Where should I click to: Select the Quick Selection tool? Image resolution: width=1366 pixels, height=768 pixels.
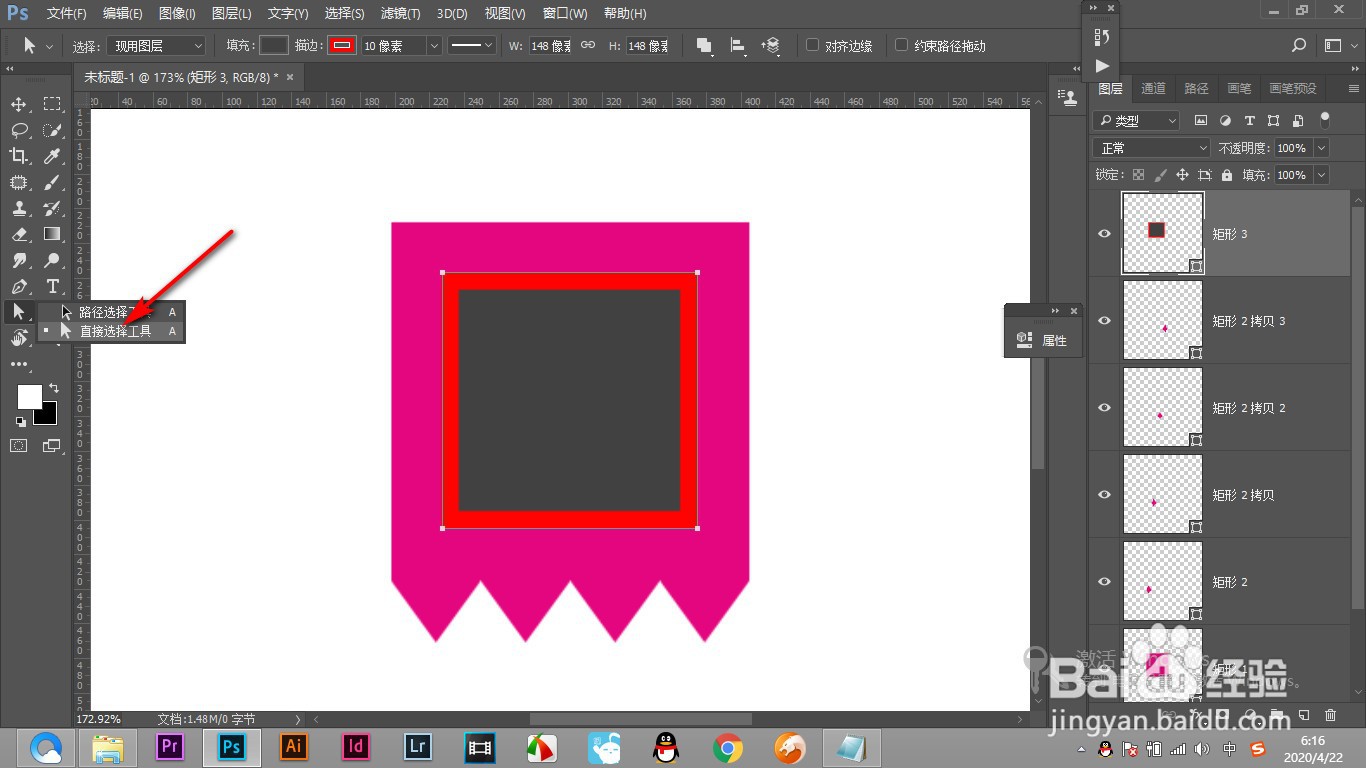[52, 130]
